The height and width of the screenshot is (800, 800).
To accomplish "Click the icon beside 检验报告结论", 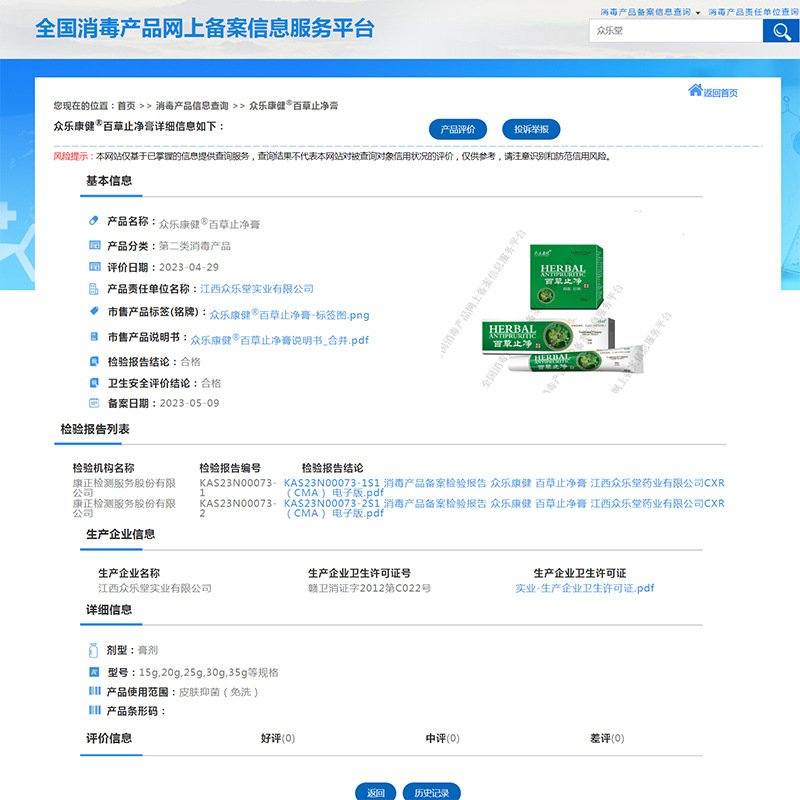I will pyautogui.click(x=94, y=361).
